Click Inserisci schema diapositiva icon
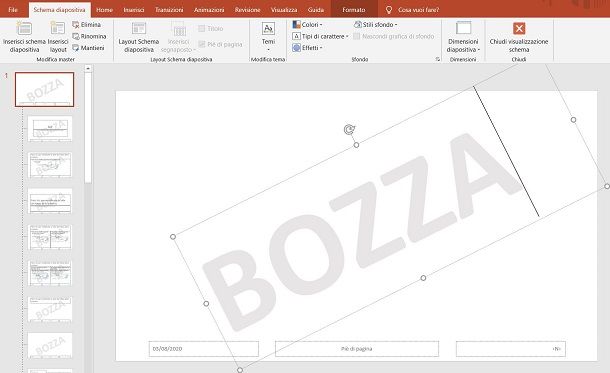Image resolution: width=610 pixels, height=373 pixels. 24,29
